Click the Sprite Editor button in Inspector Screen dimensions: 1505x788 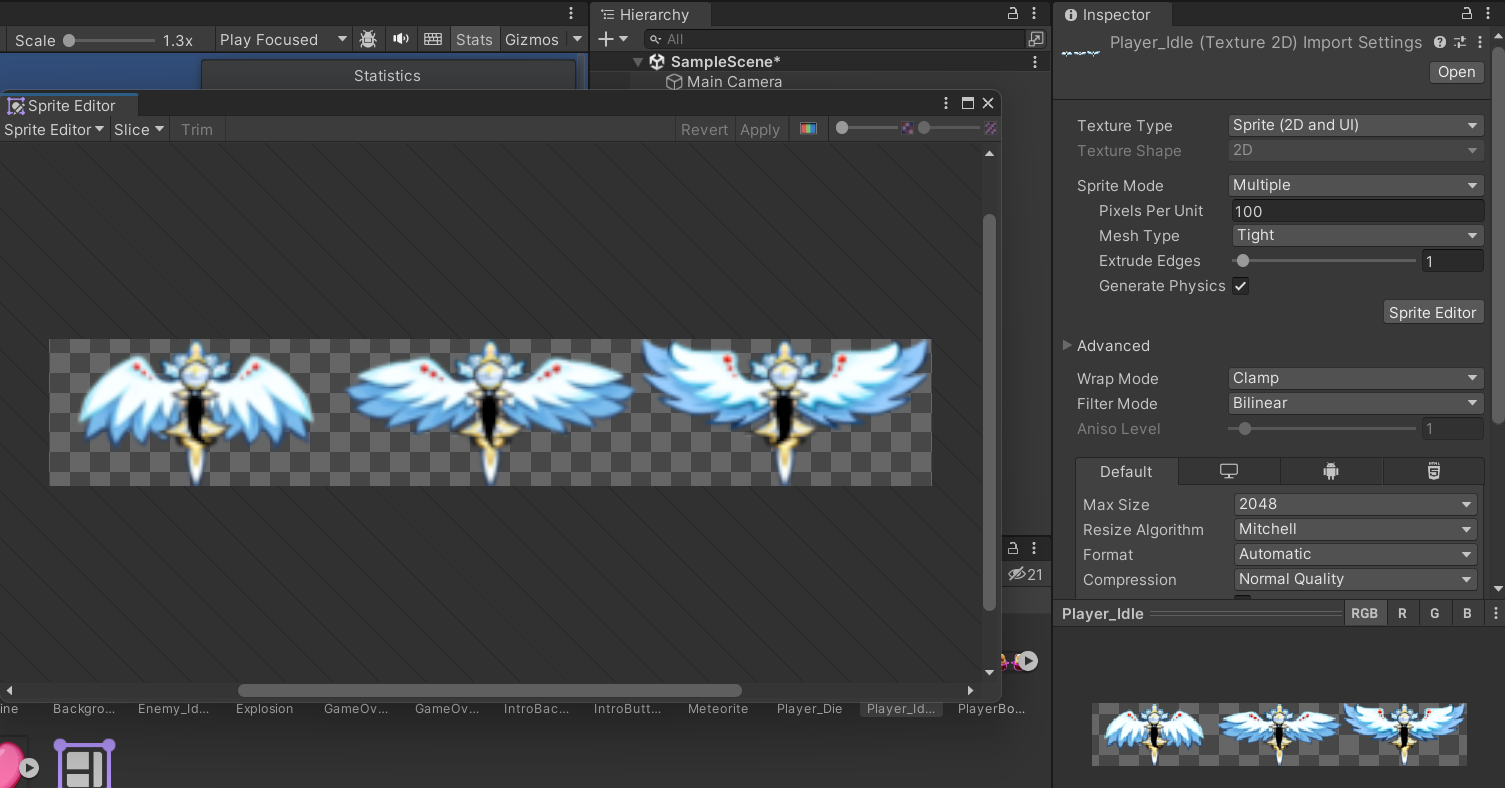coord(1432,312)
